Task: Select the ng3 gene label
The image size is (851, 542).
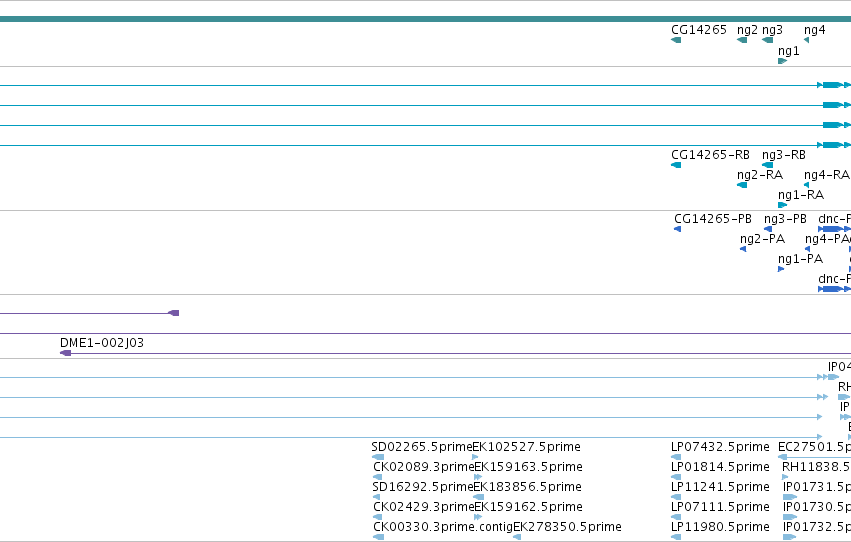Action: tap(772, 30)
